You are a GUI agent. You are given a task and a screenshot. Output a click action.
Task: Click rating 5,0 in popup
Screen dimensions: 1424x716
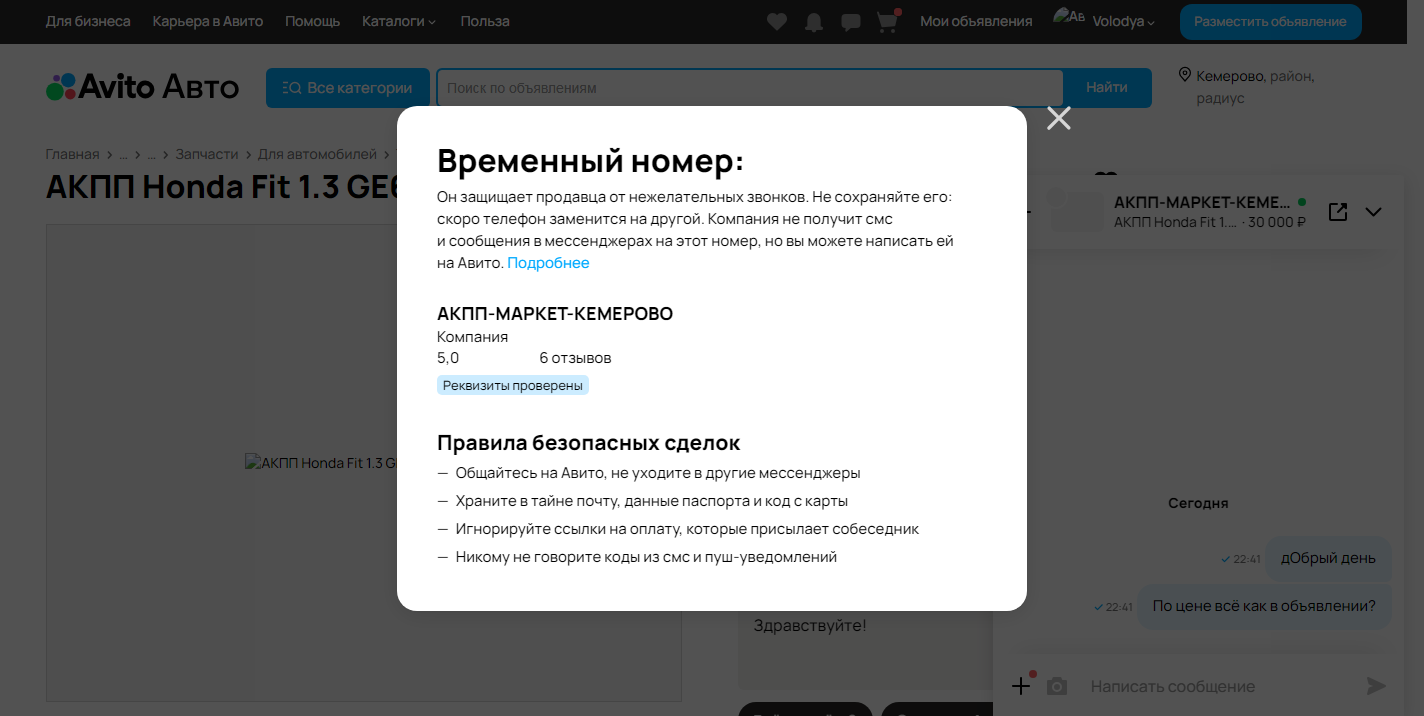[x=448, y=358]
